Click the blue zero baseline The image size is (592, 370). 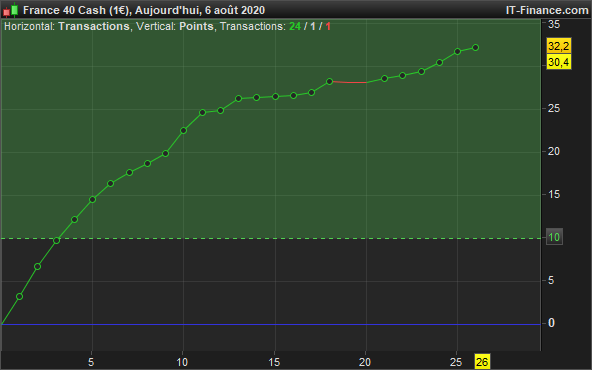coord(271,324)
